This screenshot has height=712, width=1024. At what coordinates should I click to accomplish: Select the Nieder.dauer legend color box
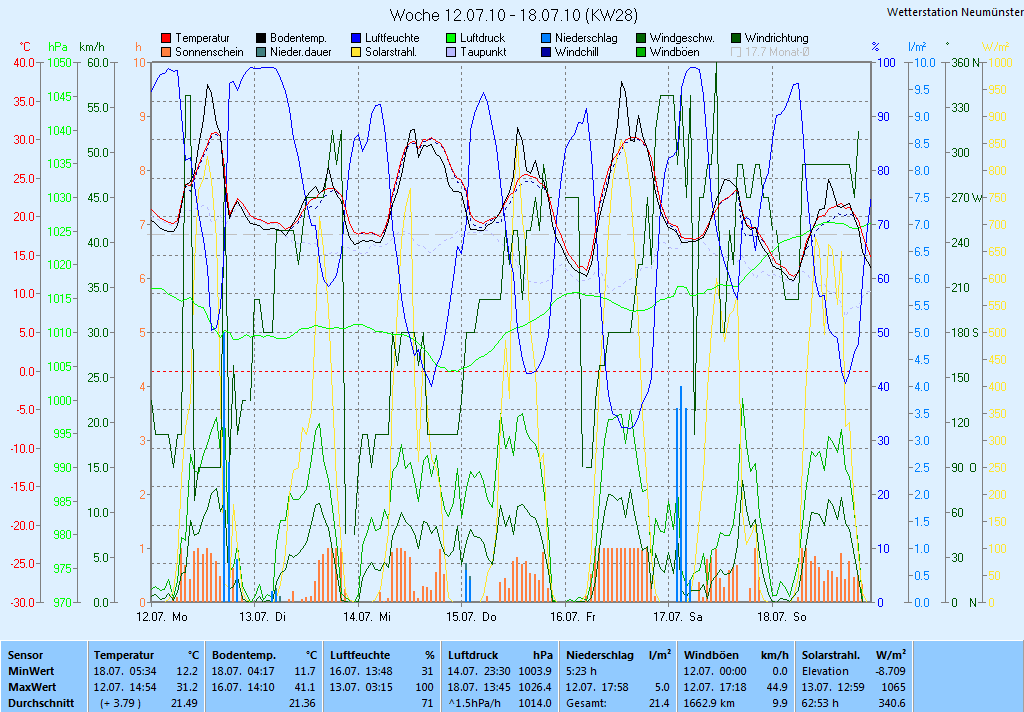[261, 52]
